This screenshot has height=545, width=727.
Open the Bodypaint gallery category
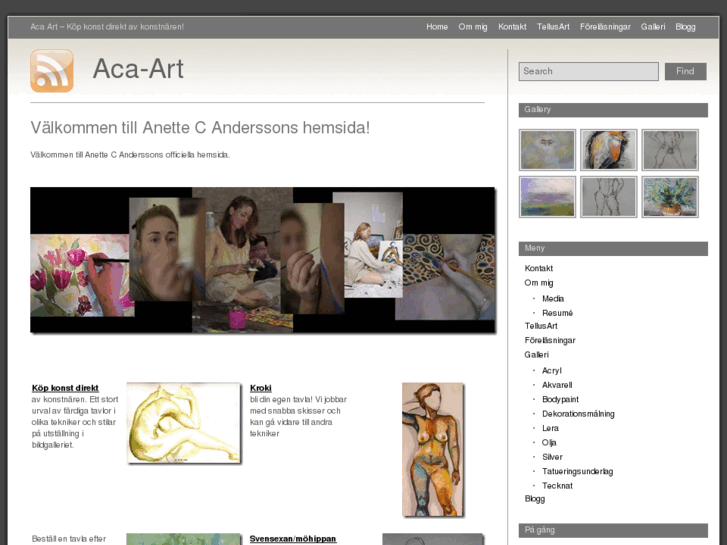point(560,399)
